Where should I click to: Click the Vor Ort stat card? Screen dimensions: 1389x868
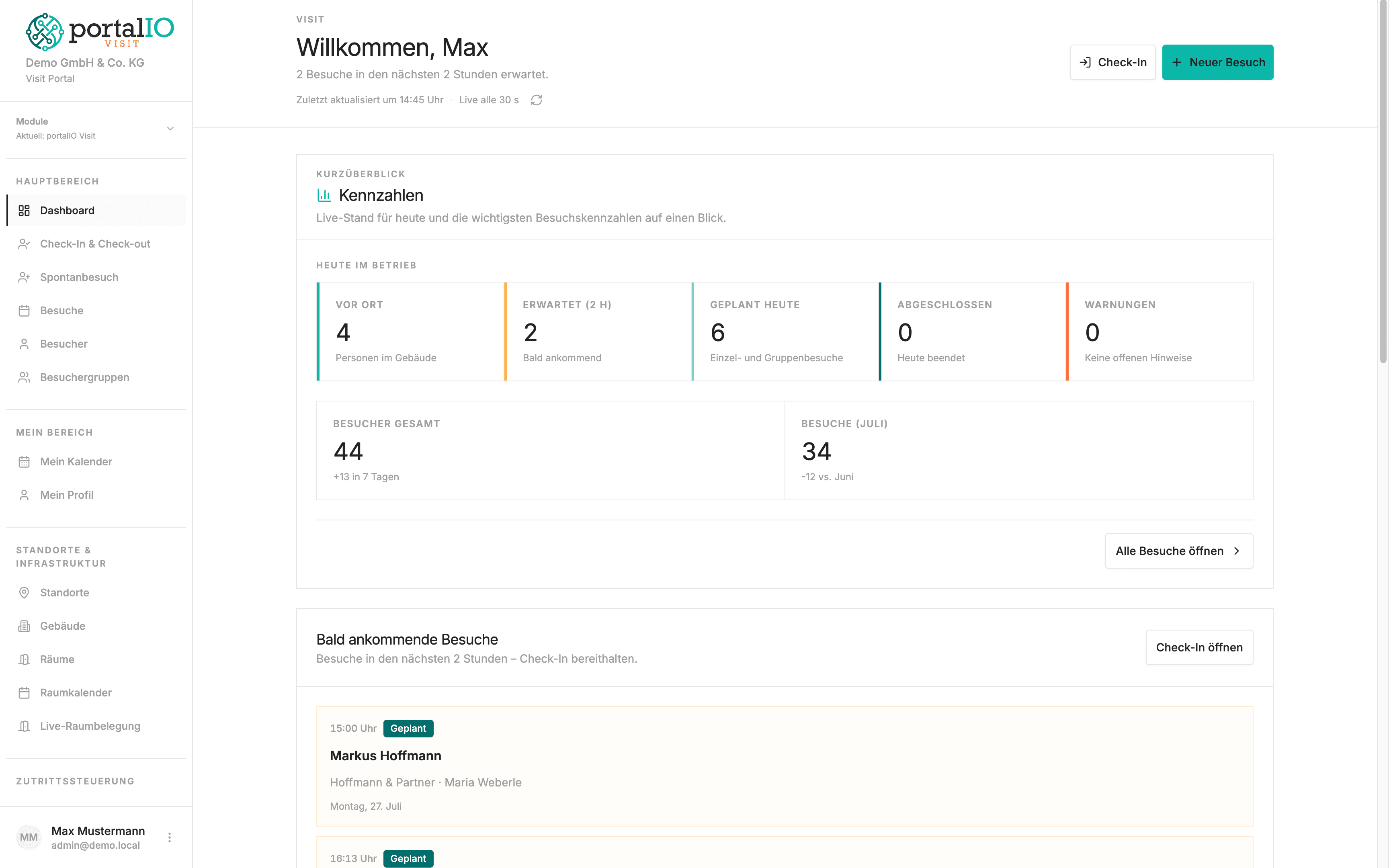[410, 331]
